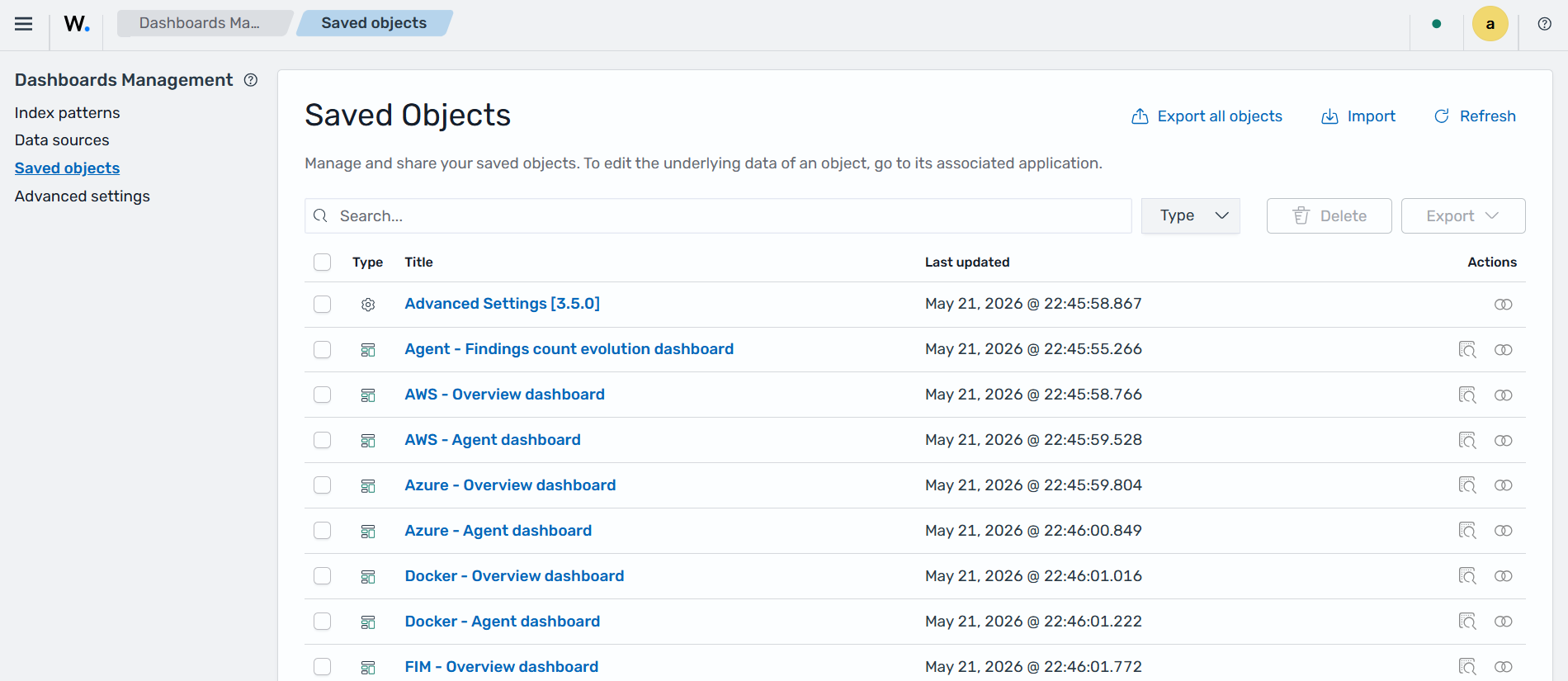This screenshot has width=1568, height=681.
Task: Check the Agent - Findings count evolution row
Action: (322, 349)
